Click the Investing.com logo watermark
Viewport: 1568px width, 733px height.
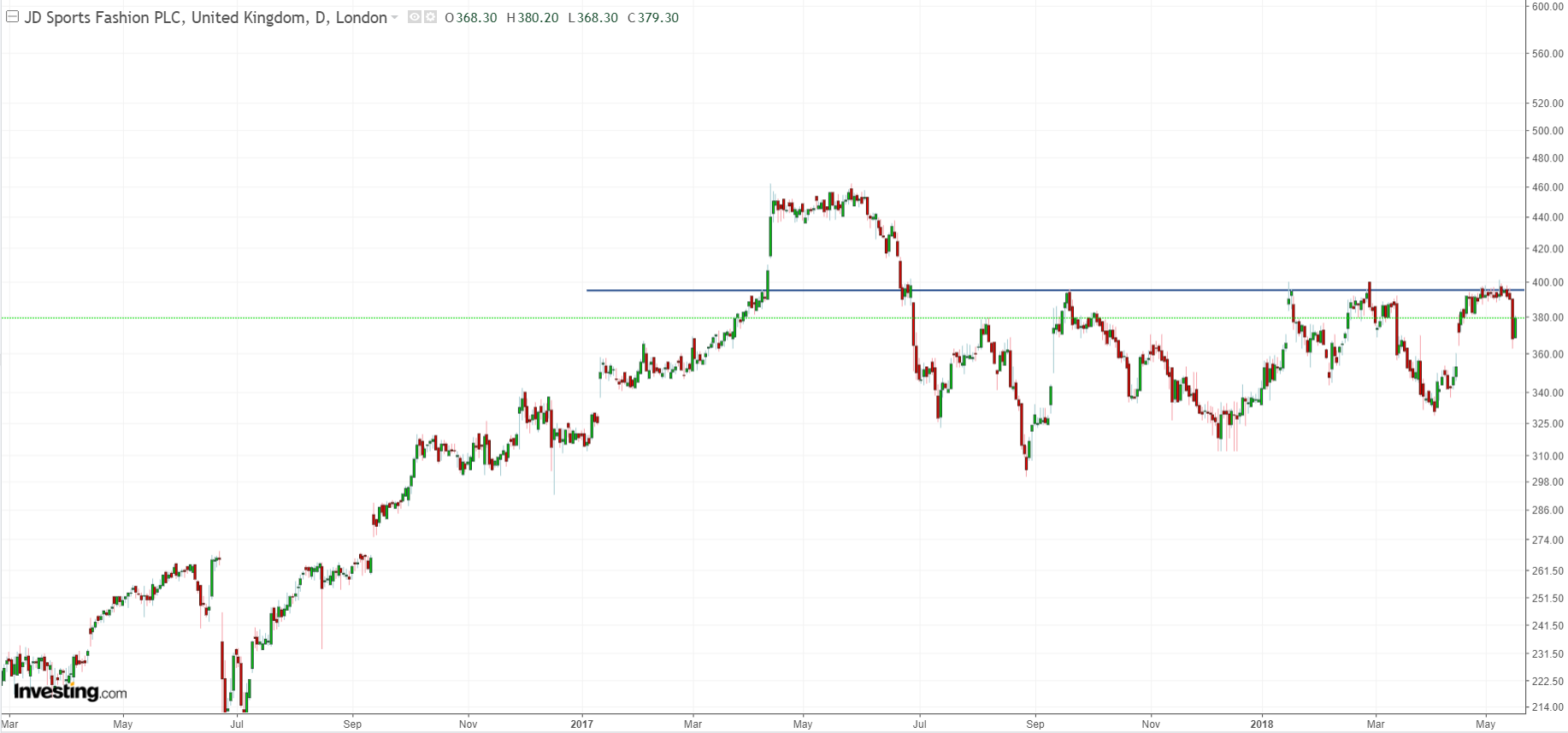tap(70, 692)
